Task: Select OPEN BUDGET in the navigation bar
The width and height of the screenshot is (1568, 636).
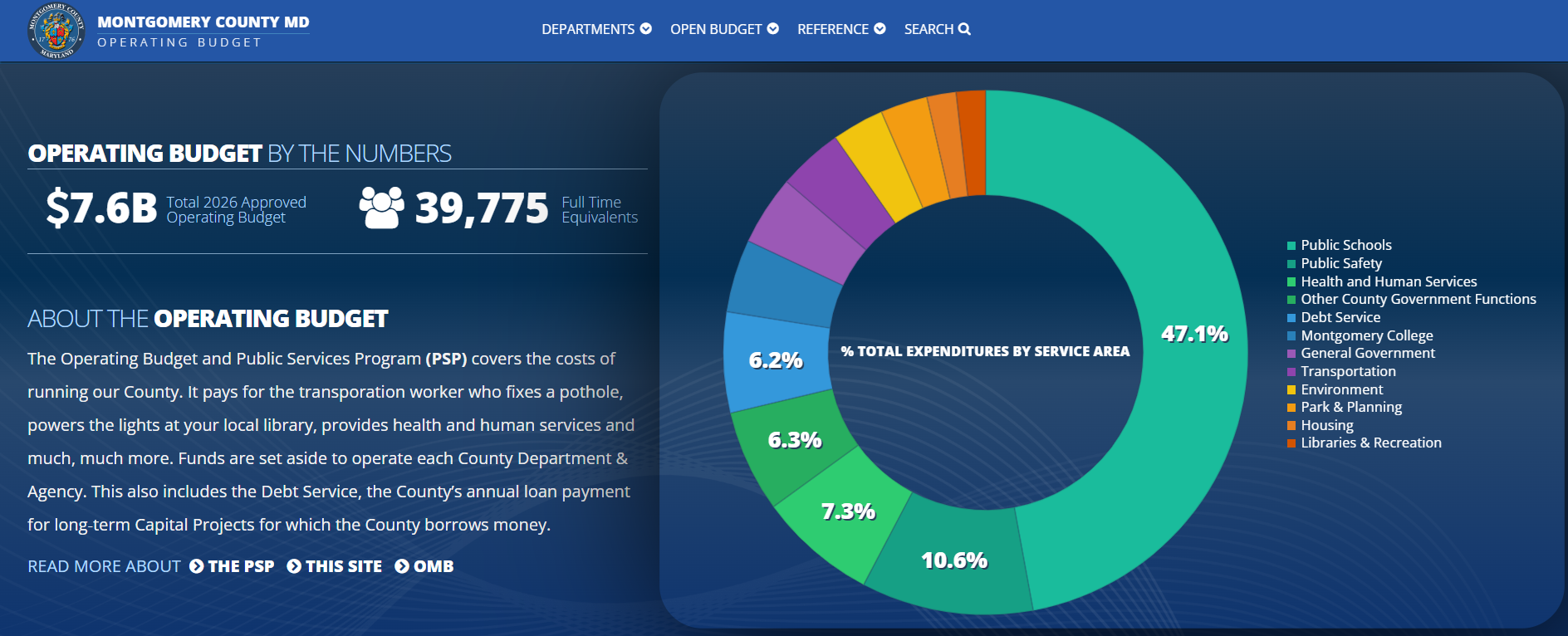Action: [x=715, y=29]
